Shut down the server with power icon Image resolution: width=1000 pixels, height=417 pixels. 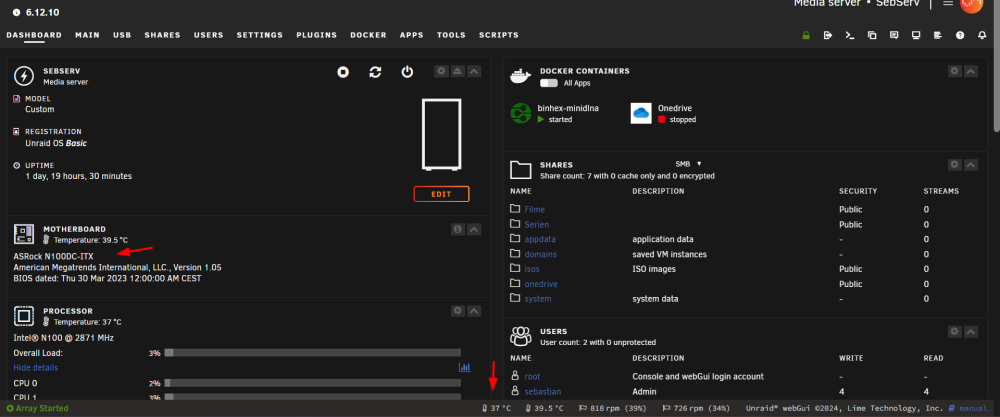pos(407,72)
